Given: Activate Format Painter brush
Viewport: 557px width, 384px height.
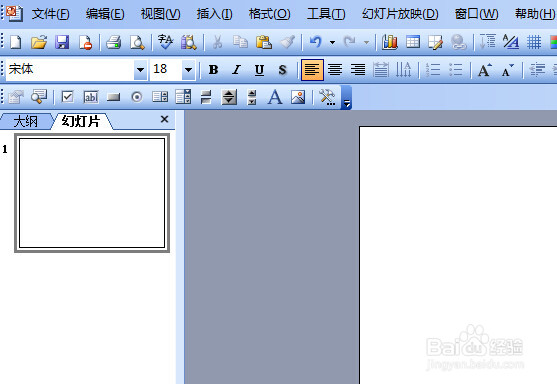Looking at the screenshot, I should click(287, 42).
